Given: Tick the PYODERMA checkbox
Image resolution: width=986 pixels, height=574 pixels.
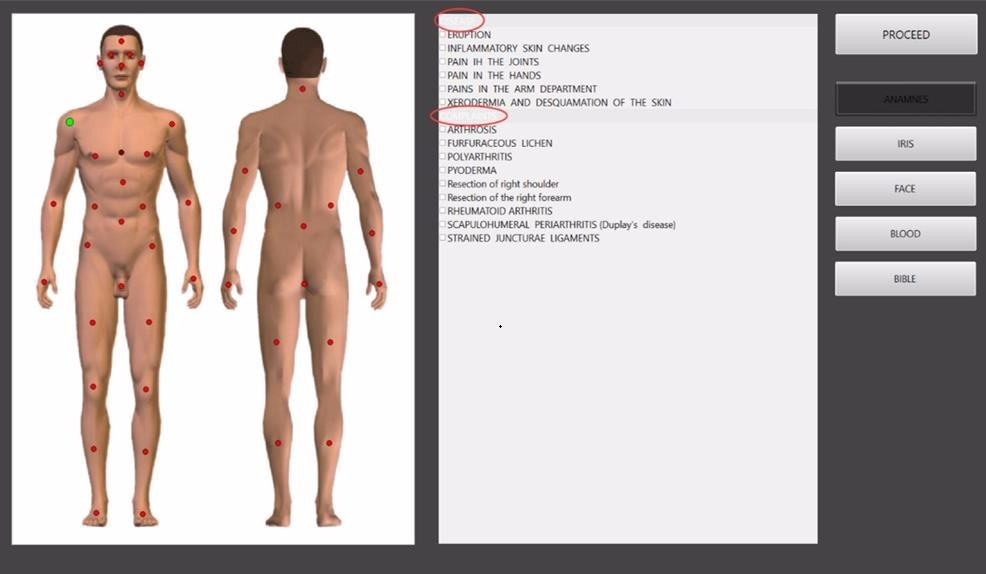Looking at the screenshot, I should 443,170.
